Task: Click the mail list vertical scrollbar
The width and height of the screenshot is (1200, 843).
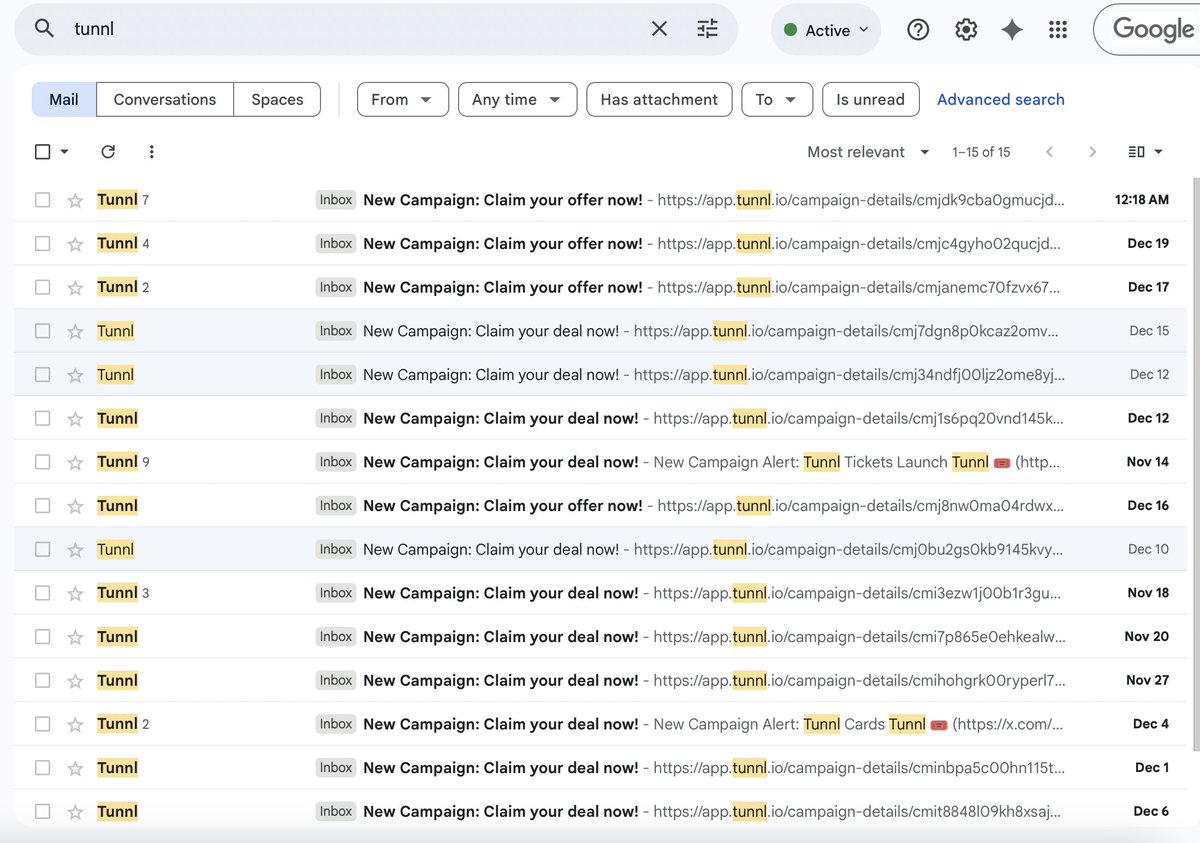Action: [x=1195, y=465]
